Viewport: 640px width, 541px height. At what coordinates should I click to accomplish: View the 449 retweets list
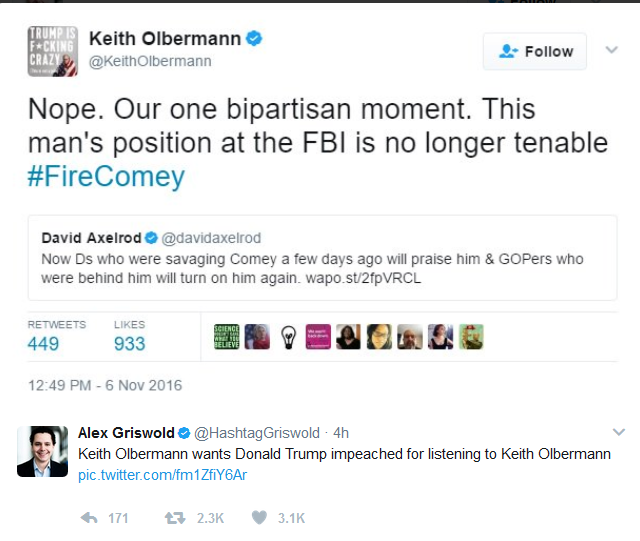(57, 336)
